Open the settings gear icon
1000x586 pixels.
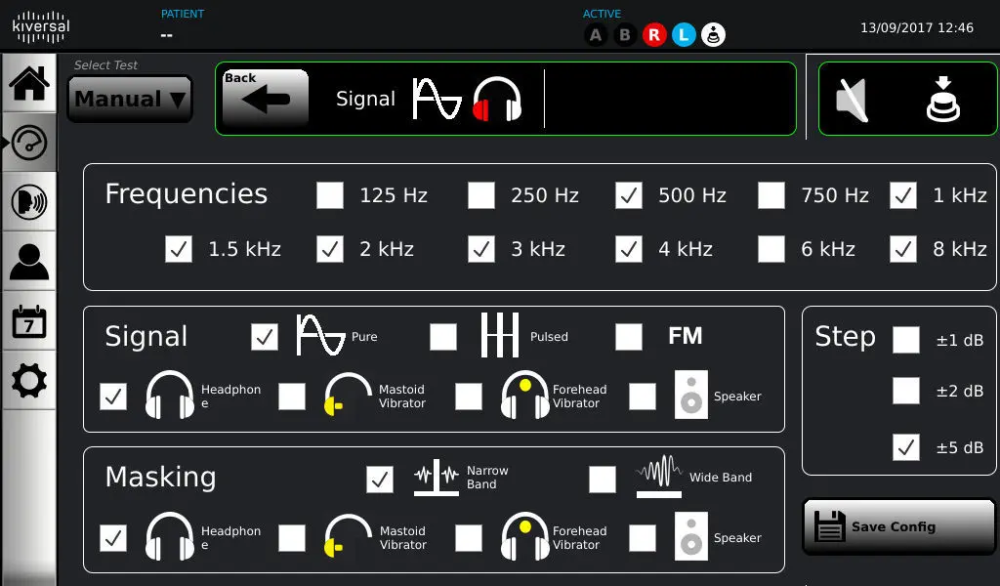tap(29, 381)
